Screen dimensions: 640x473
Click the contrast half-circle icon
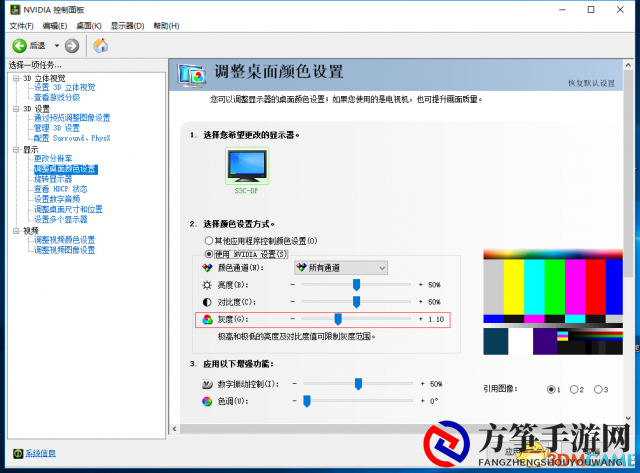tap(207, 302)
